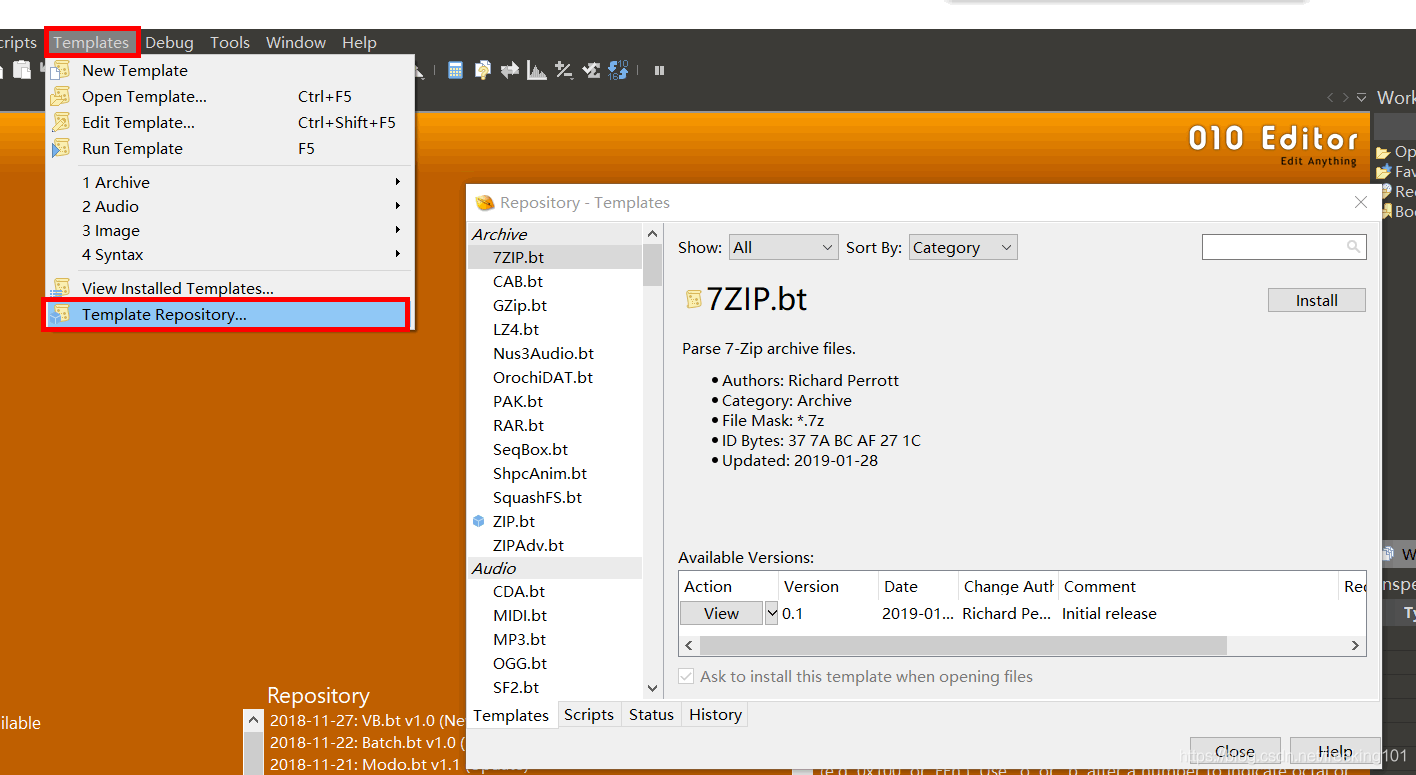Click the Template Repository menu icon
Viewport: 1416px width, 775px height.
61,314
